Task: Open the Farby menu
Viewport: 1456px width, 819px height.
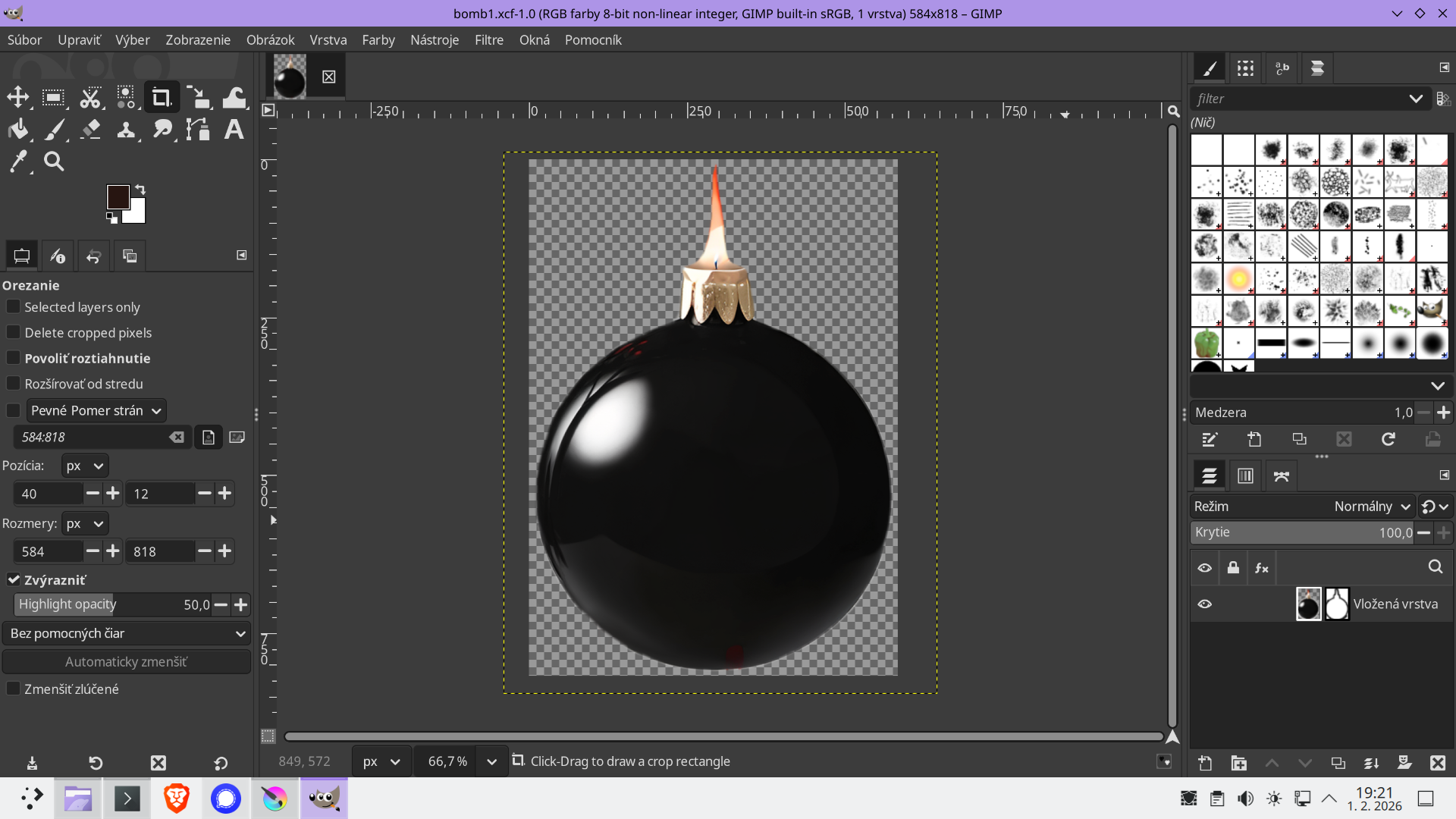Action: coord(378,39)
